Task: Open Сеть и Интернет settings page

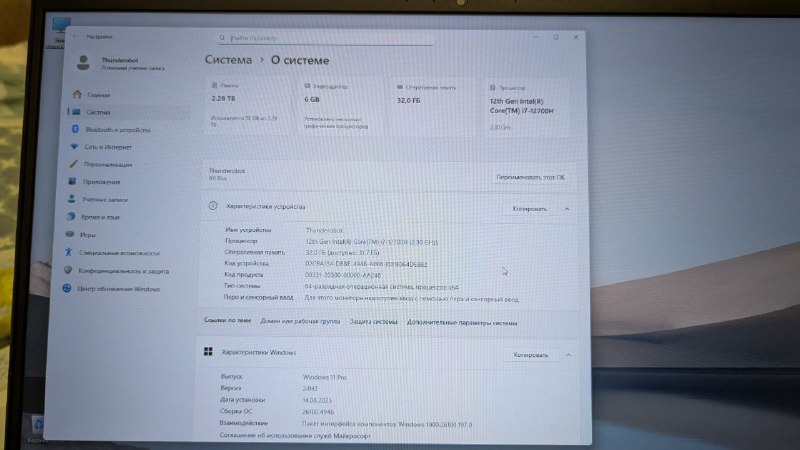Action: [108, 147]
